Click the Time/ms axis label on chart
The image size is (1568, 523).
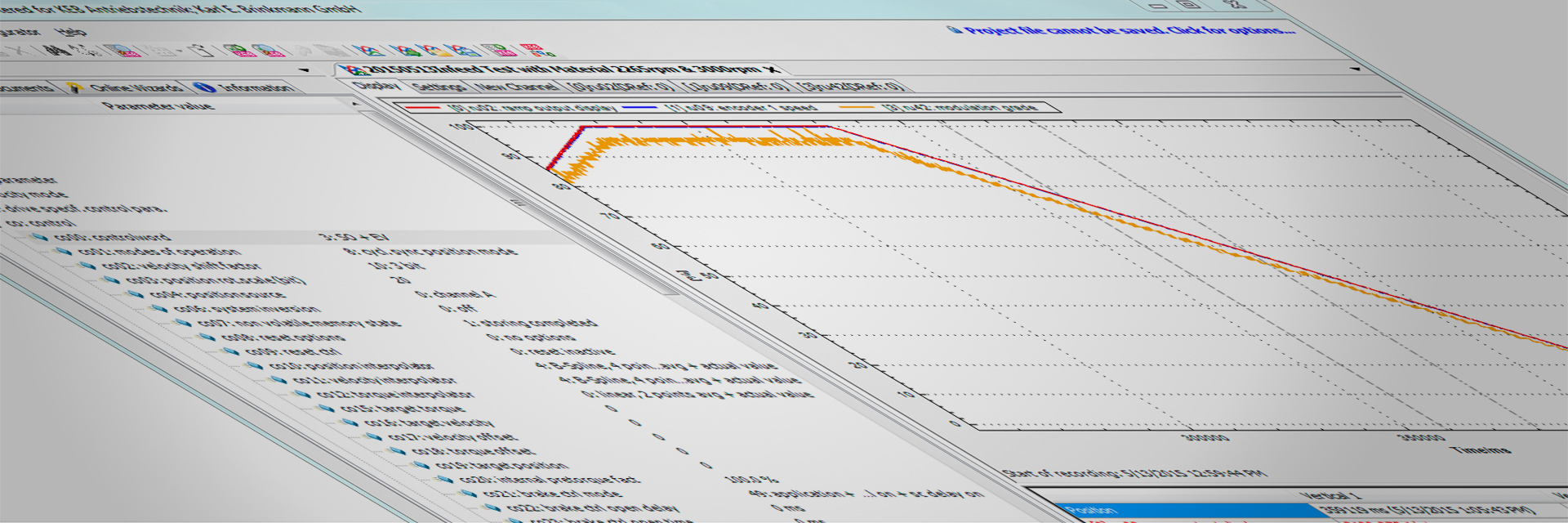coord(1480,450)
